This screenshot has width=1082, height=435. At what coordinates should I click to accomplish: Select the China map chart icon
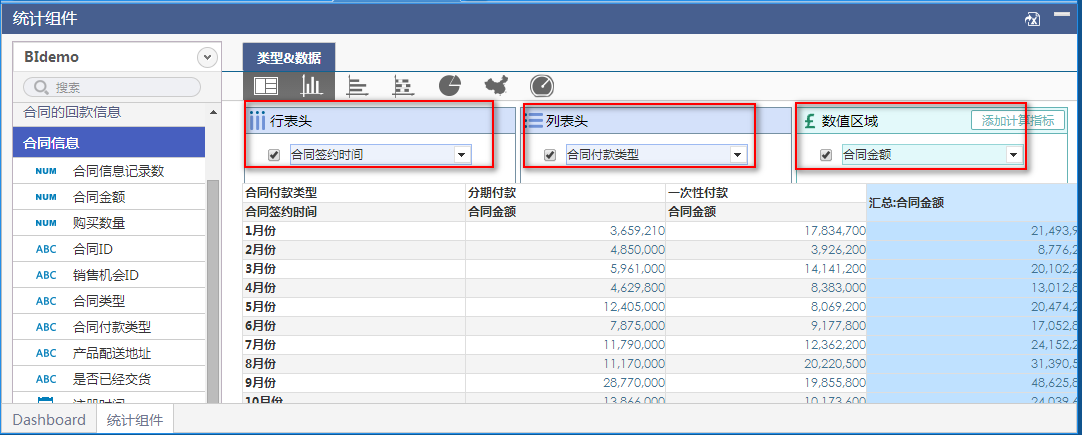[x=496, y=86]
